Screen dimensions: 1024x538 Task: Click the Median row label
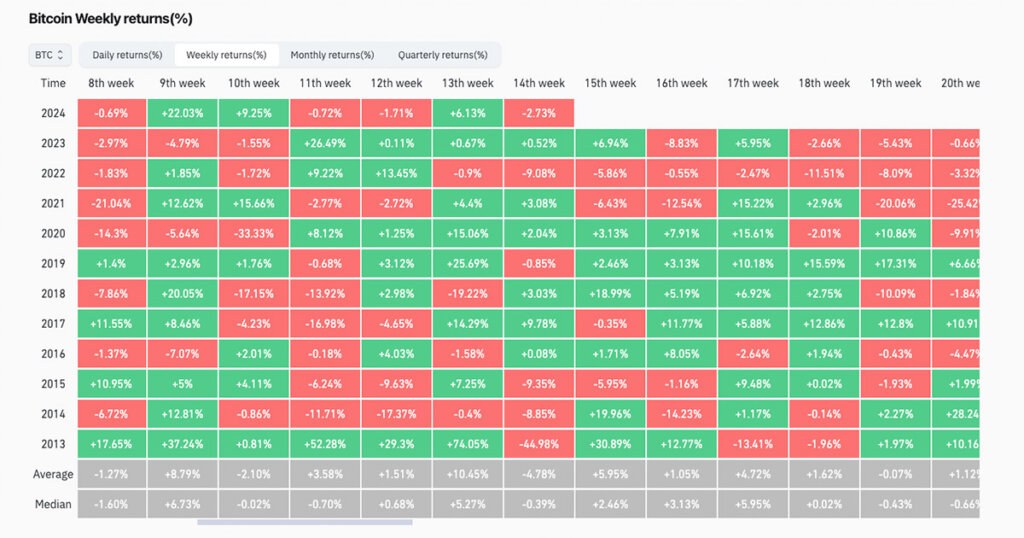54,504
